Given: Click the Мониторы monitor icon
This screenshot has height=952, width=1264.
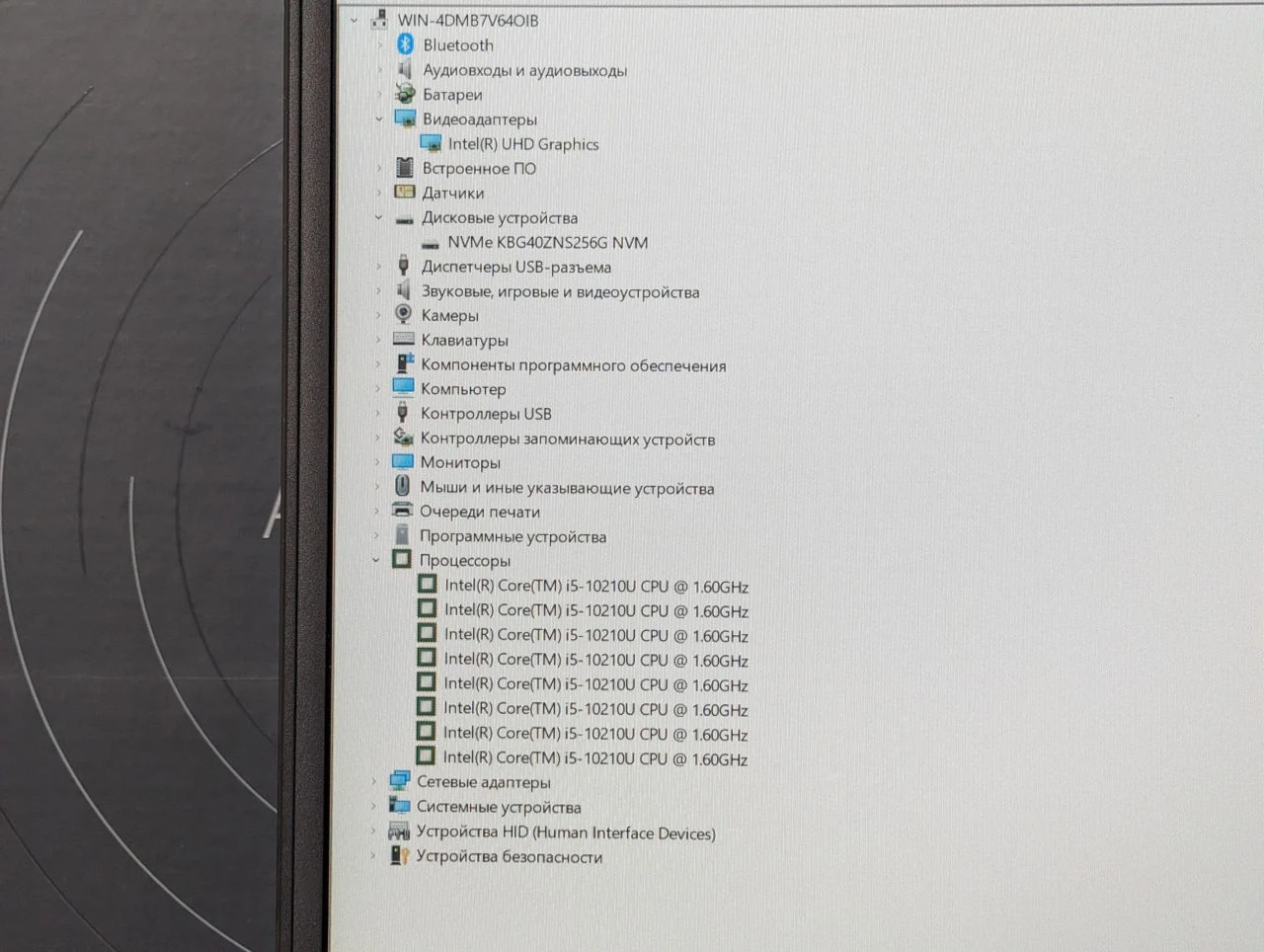Looking at the screenshot, I should point(402,461).
